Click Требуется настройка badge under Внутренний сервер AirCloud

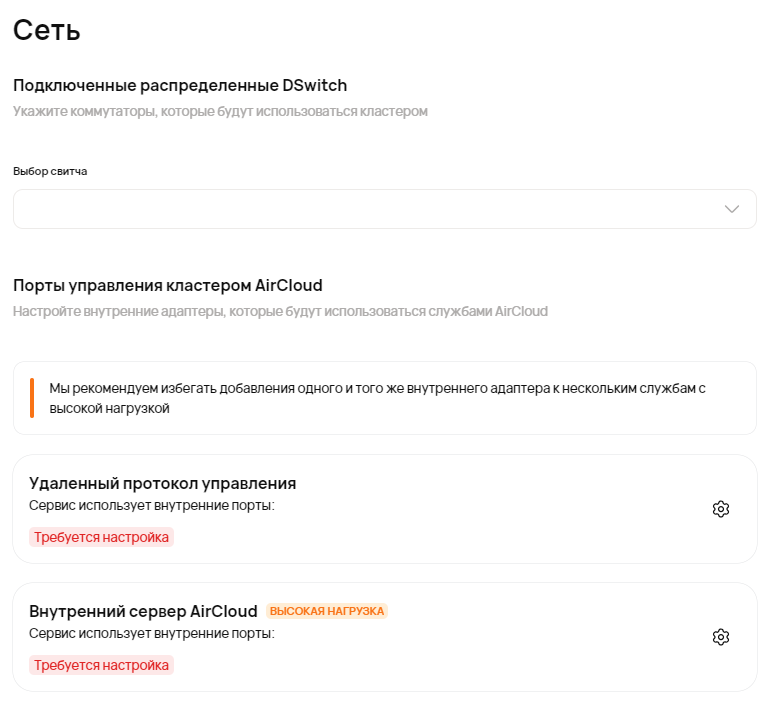click(x=101, y=665)
